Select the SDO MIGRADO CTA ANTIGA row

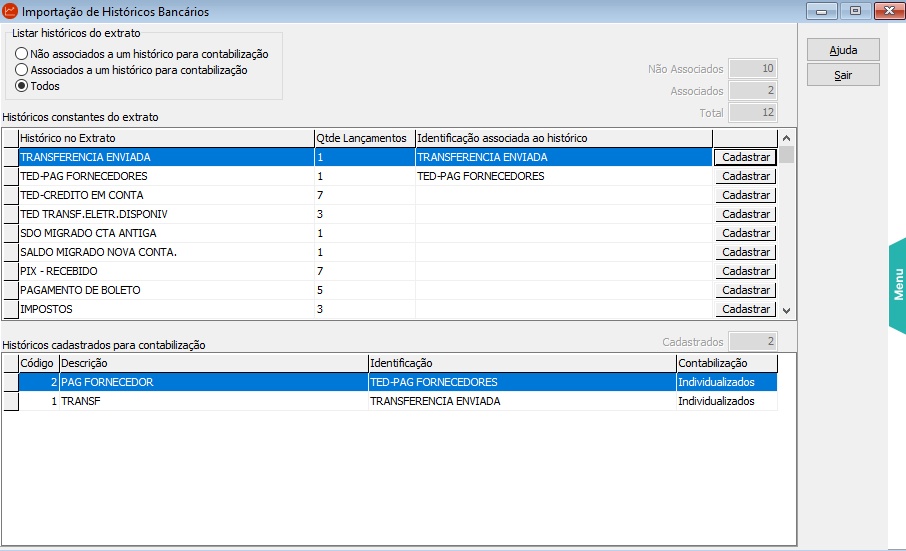[165, 233]
